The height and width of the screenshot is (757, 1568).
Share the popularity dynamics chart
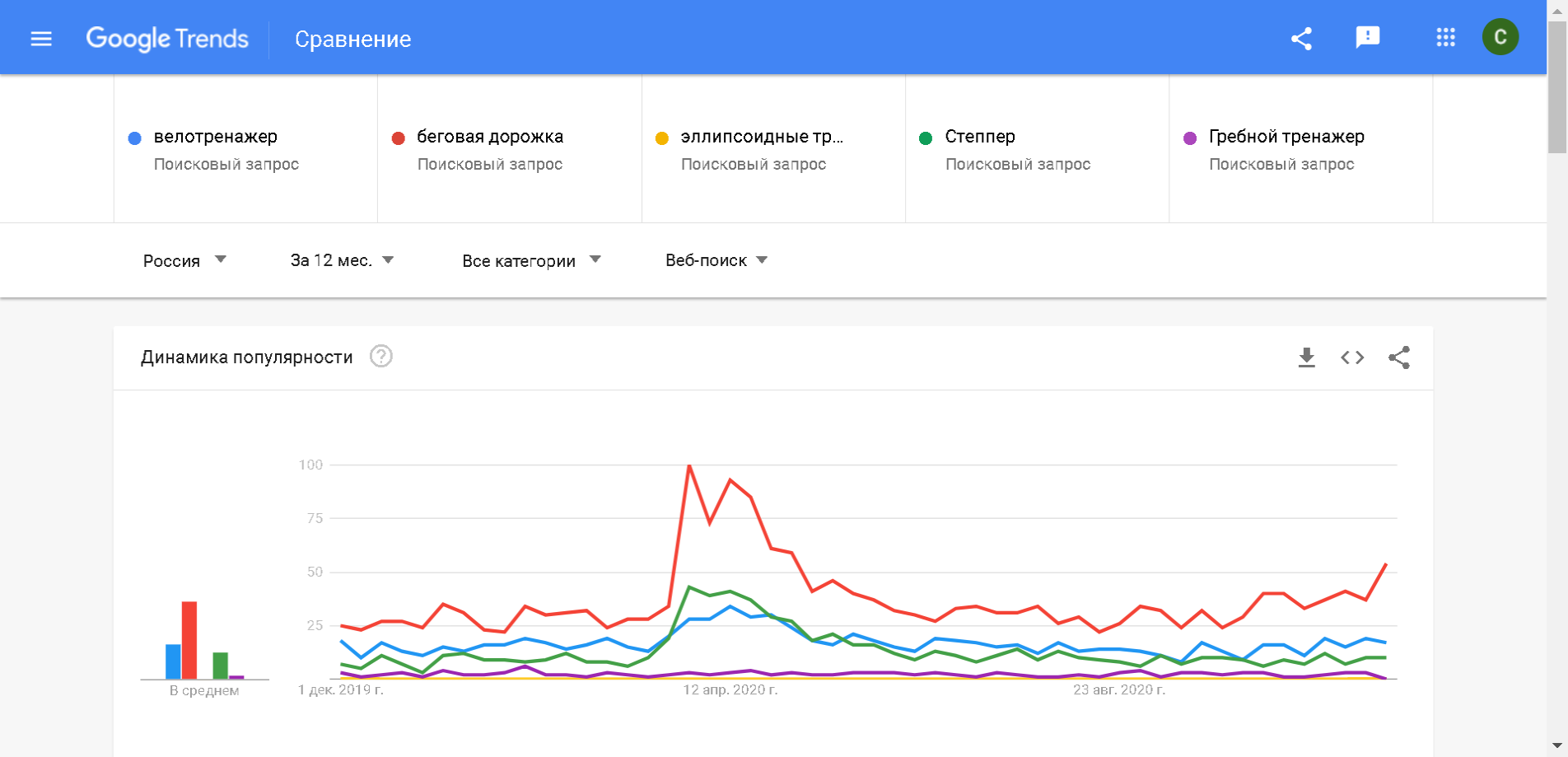[x=1399, y=357]
